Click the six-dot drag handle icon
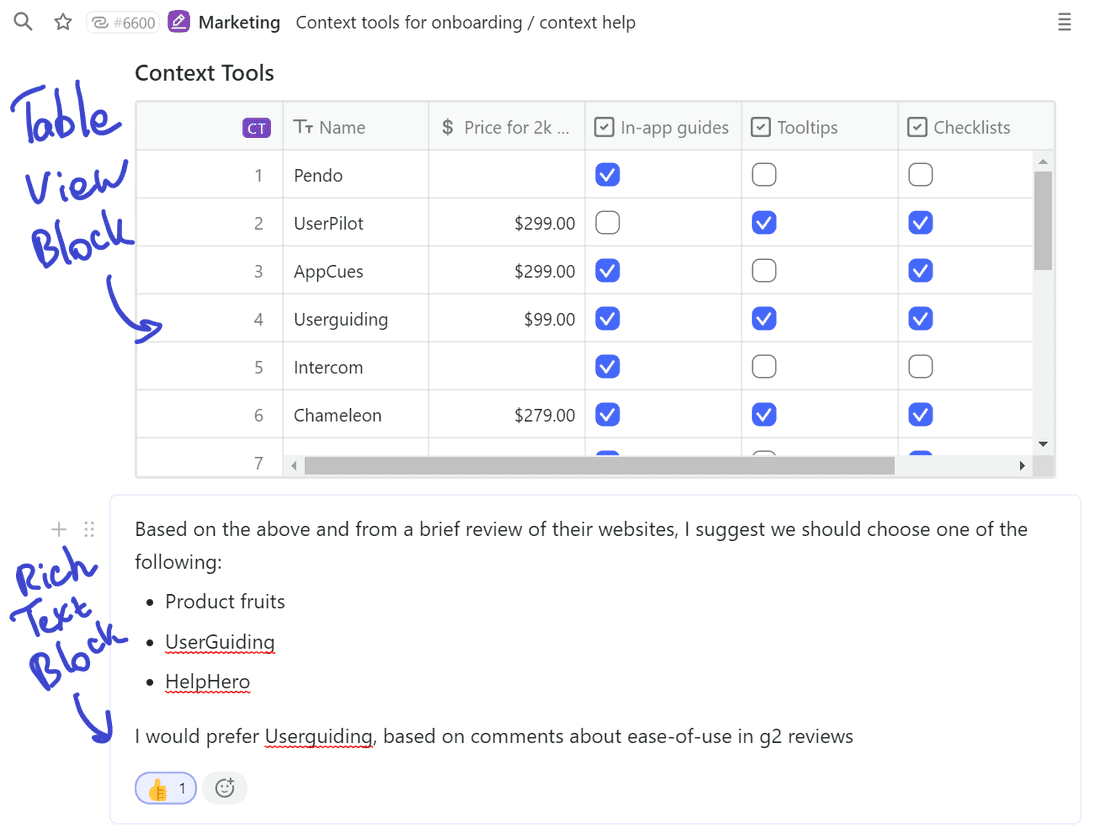 pyautogui.click(x=89, y=529)
